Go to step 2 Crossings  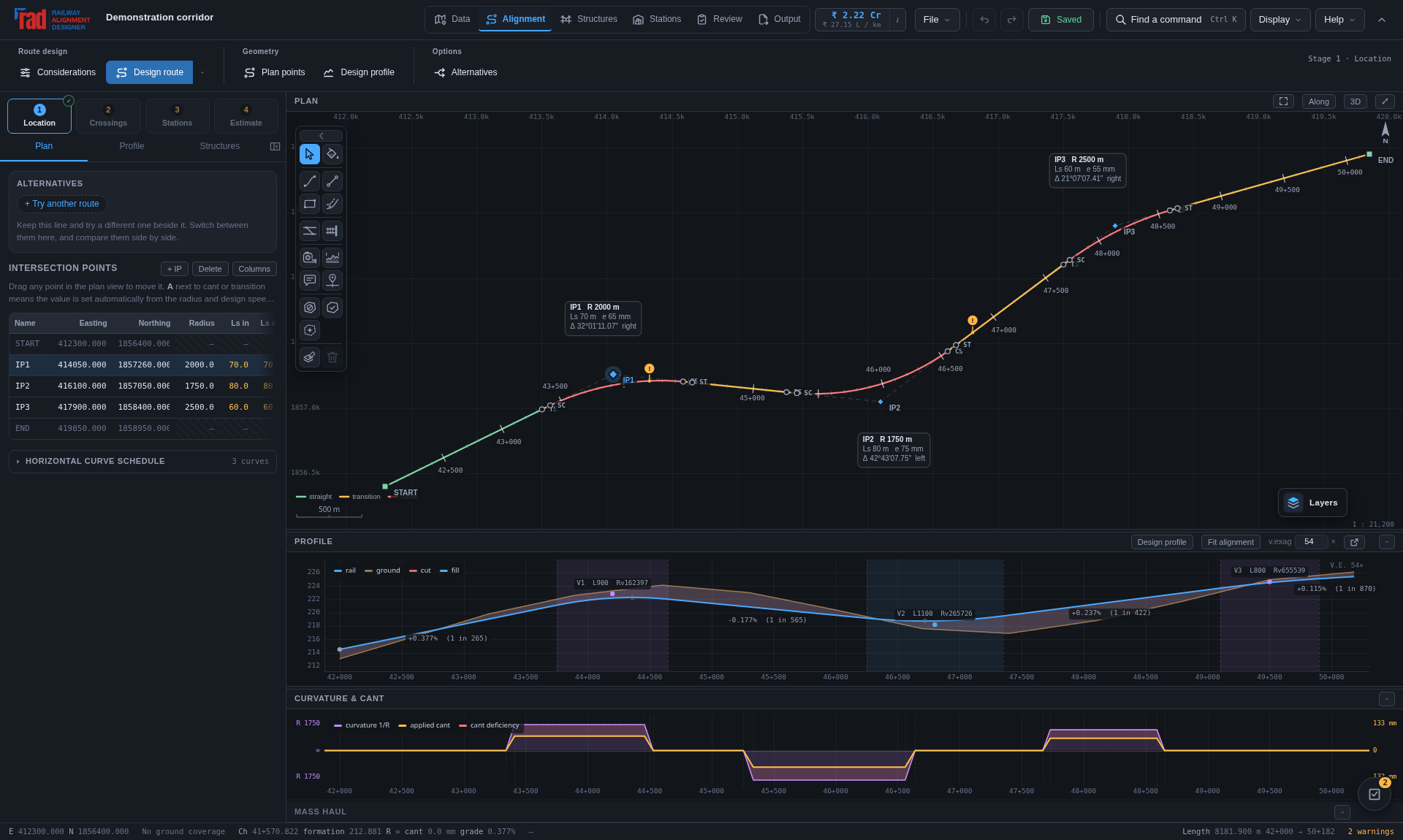pyautogui.click(x=108, y=116)
